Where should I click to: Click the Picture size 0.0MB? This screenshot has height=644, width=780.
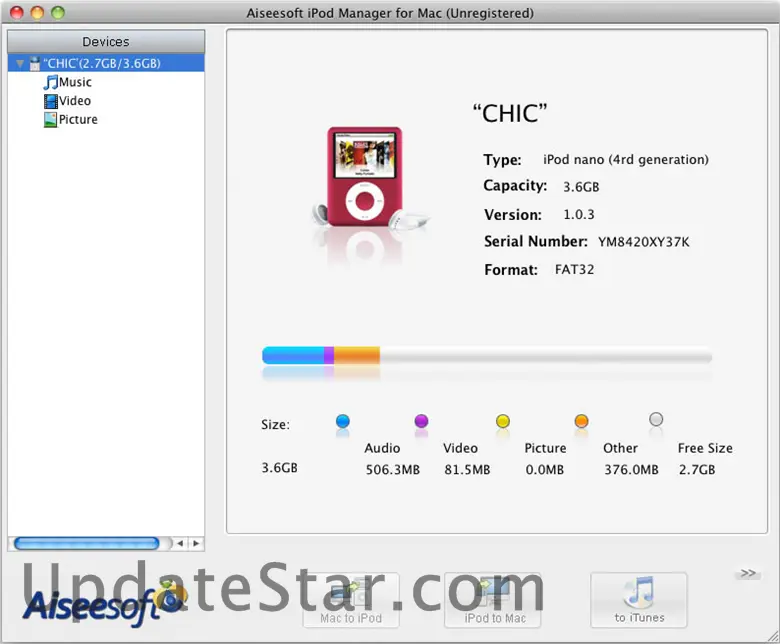[x=545, y=470]
